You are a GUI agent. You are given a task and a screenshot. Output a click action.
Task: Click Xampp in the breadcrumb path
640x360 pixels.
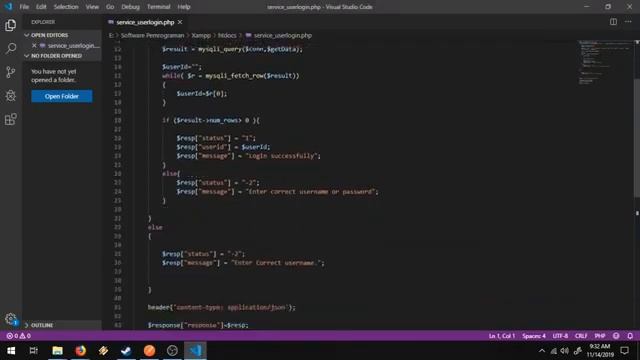coord(201,36)
